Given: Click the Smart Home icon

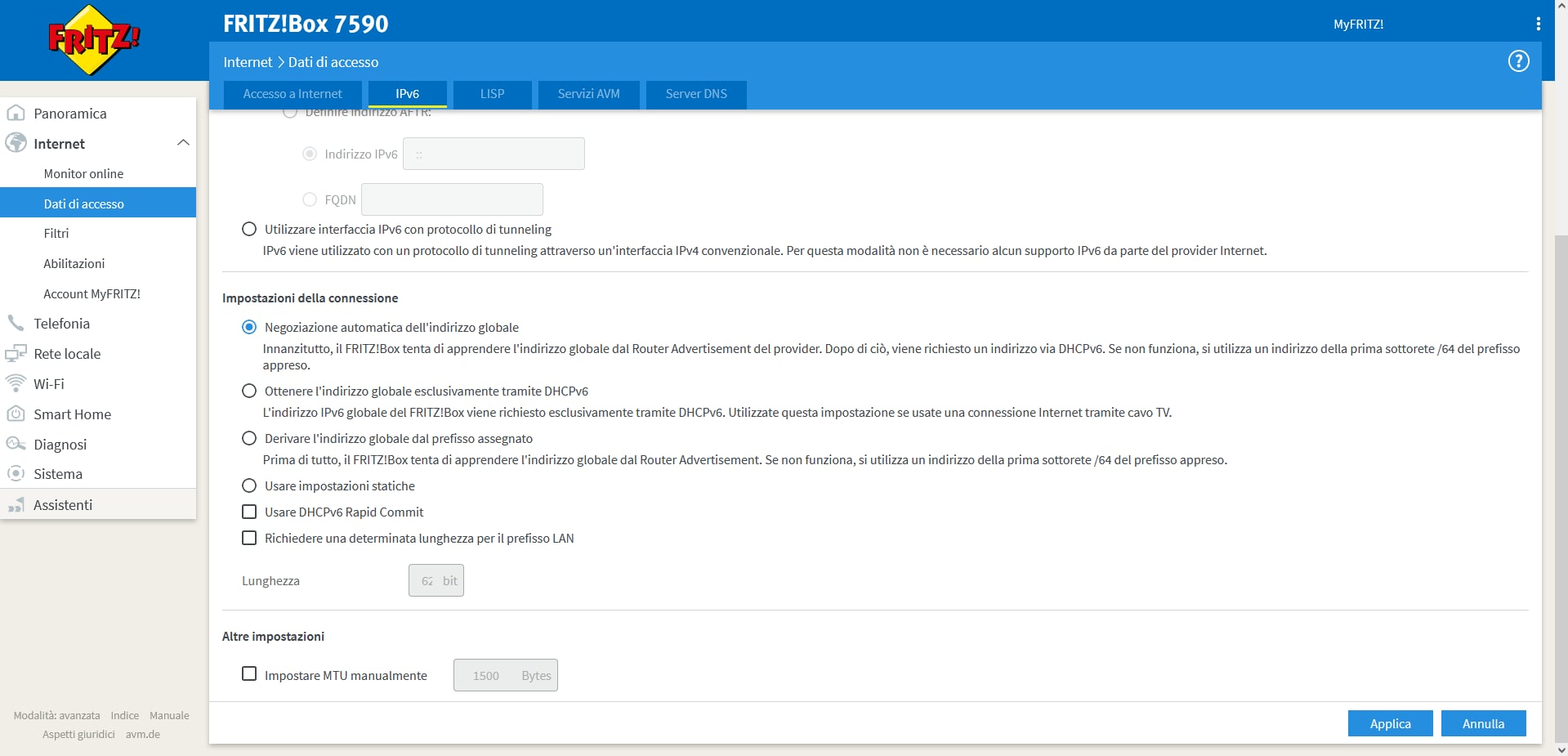Looking at the screenshot, I should coord(16,414).
